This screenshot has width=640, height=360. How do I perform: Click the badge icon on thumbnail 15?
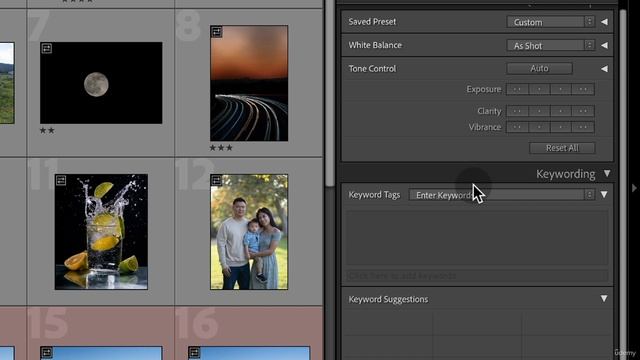(x=47, y=352)
